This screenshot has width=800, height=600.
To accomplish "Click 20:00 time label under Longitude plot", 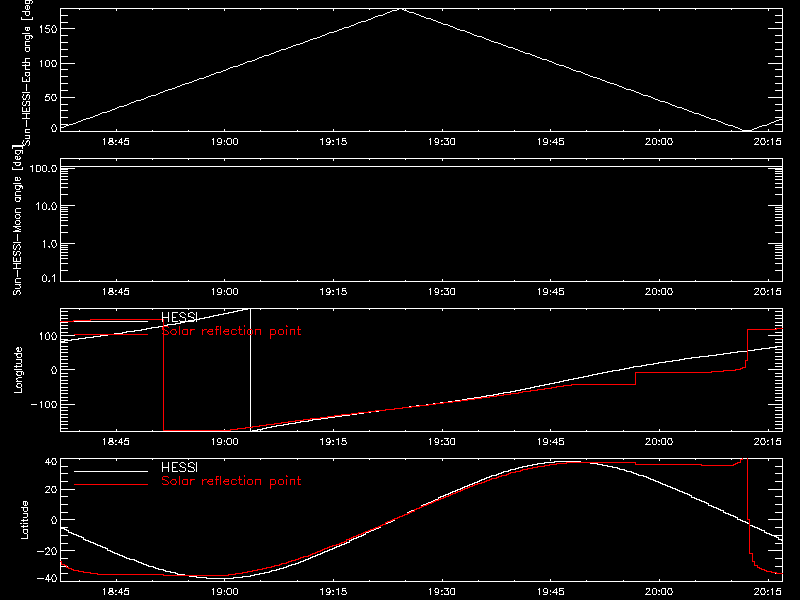I will pyautogui.click(x=659, y=442).
